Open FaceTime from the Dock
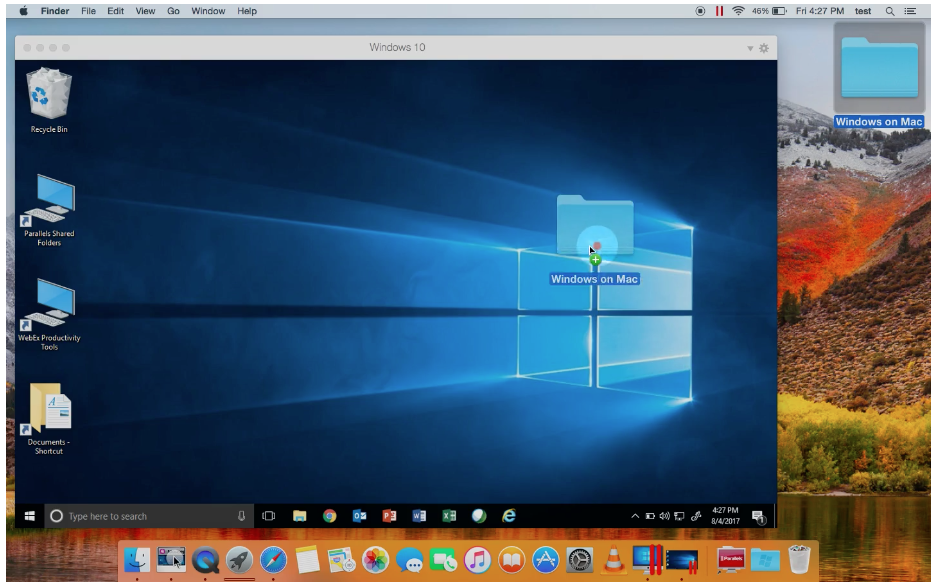Viewport: 941px width, 588px height. click(443, 560)
